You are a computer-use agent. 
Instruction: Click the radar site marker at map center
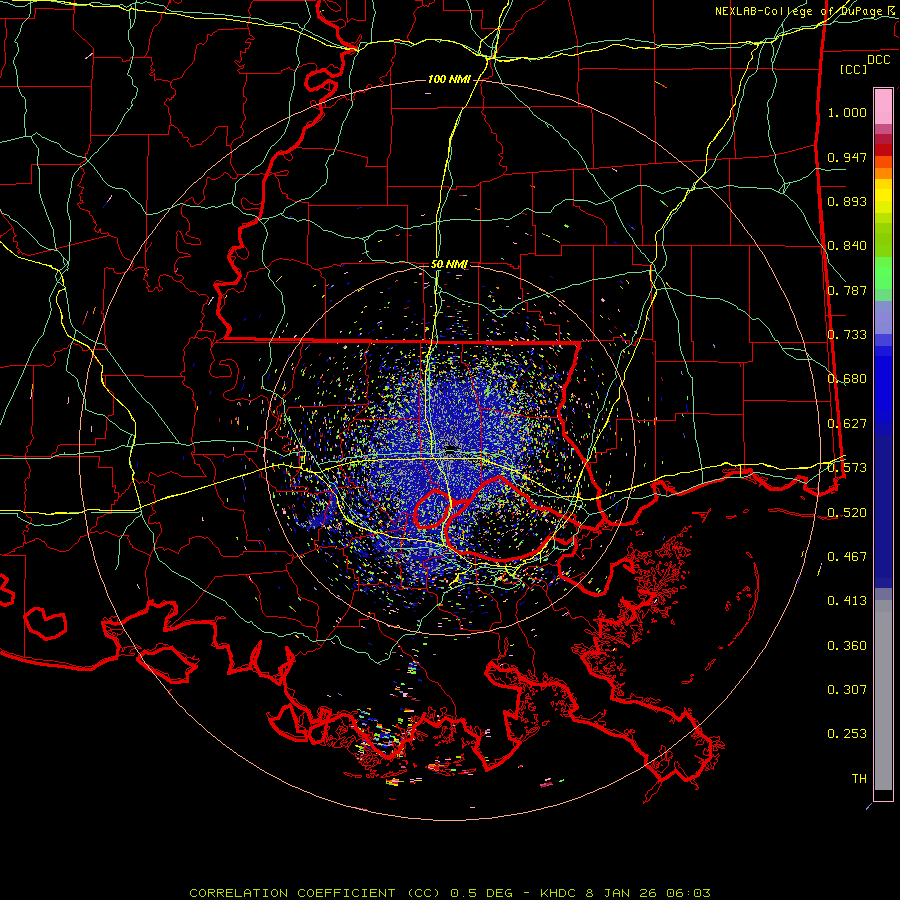(451, 447)
